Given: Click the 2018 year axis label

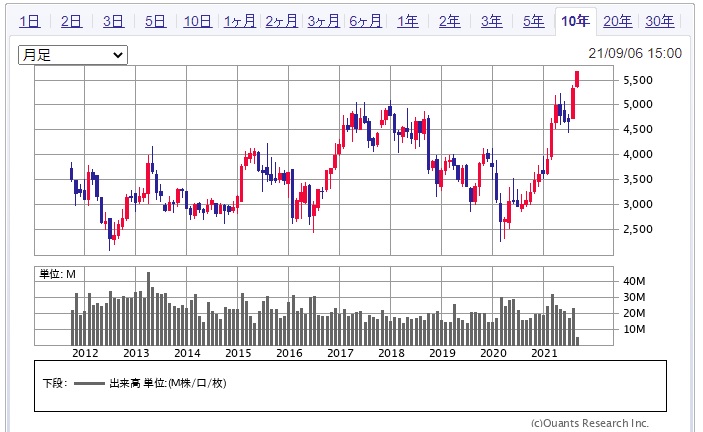Looking at the screenshot, I should [391, 353].
